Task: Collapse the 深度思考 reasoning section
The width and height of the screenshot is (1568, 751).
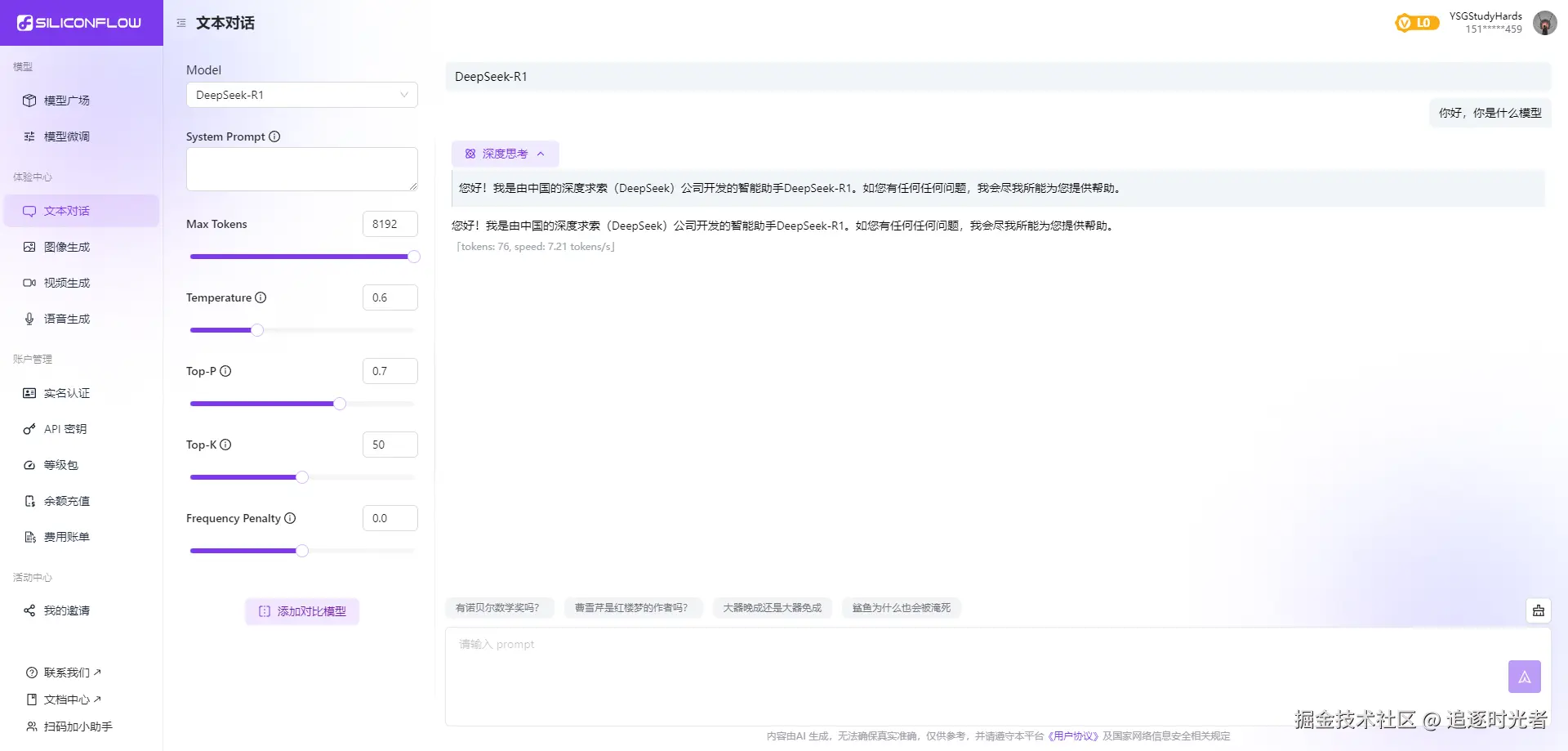Action: [x=506, y=154]
